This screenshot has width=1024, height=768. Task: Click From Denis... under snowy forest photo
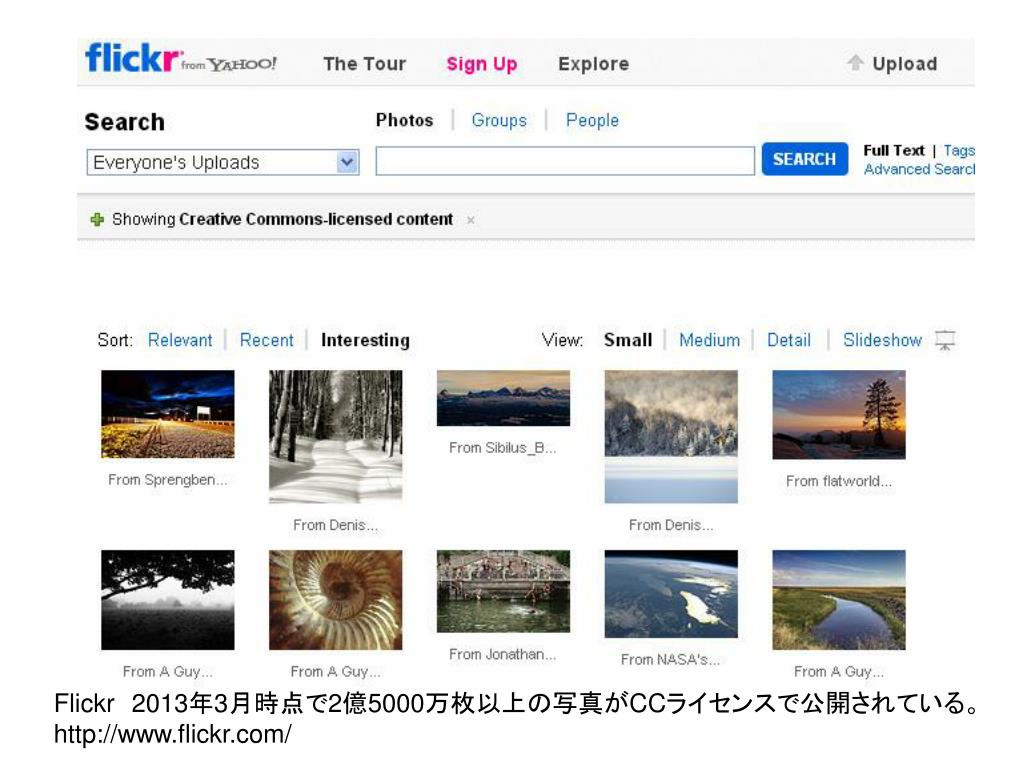tap(336, 525)
